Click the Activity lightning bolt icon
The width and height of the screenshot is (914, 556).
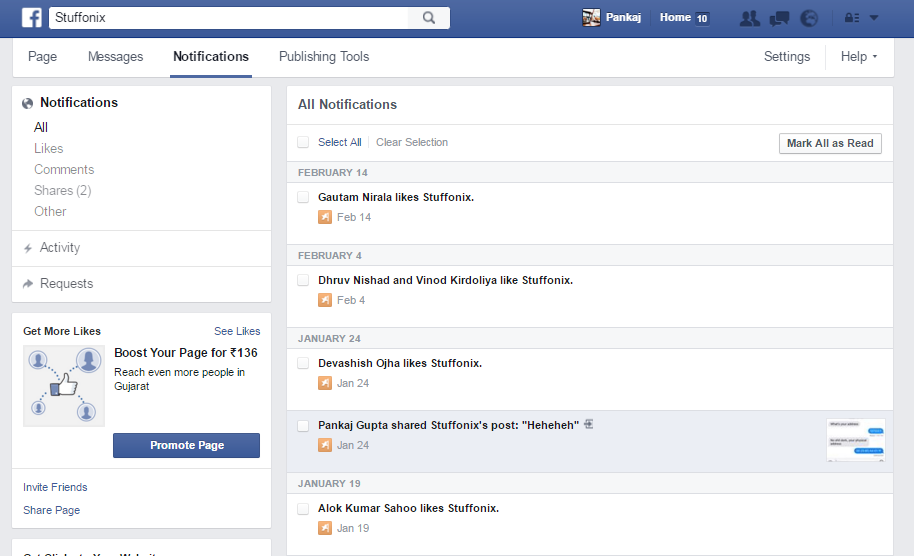click(27, 248)
